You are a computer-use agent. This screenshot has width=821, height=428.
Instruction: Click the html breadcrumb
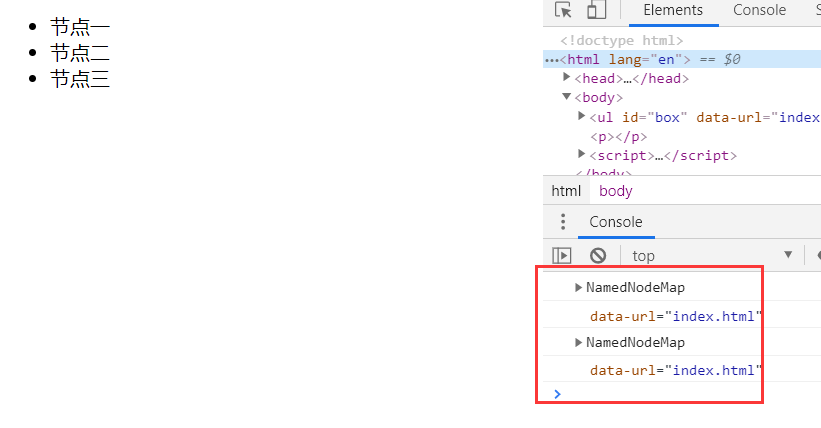[x=566, y=191]
